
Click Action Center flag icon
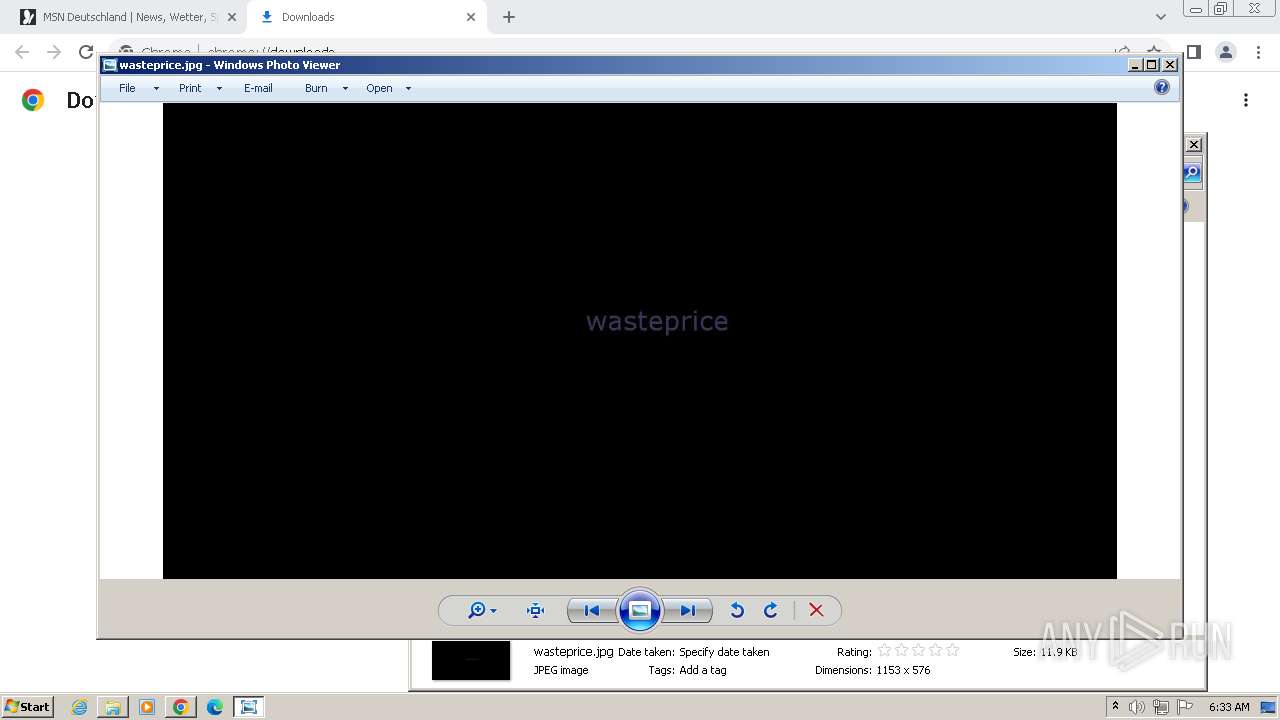(1185, 707)
